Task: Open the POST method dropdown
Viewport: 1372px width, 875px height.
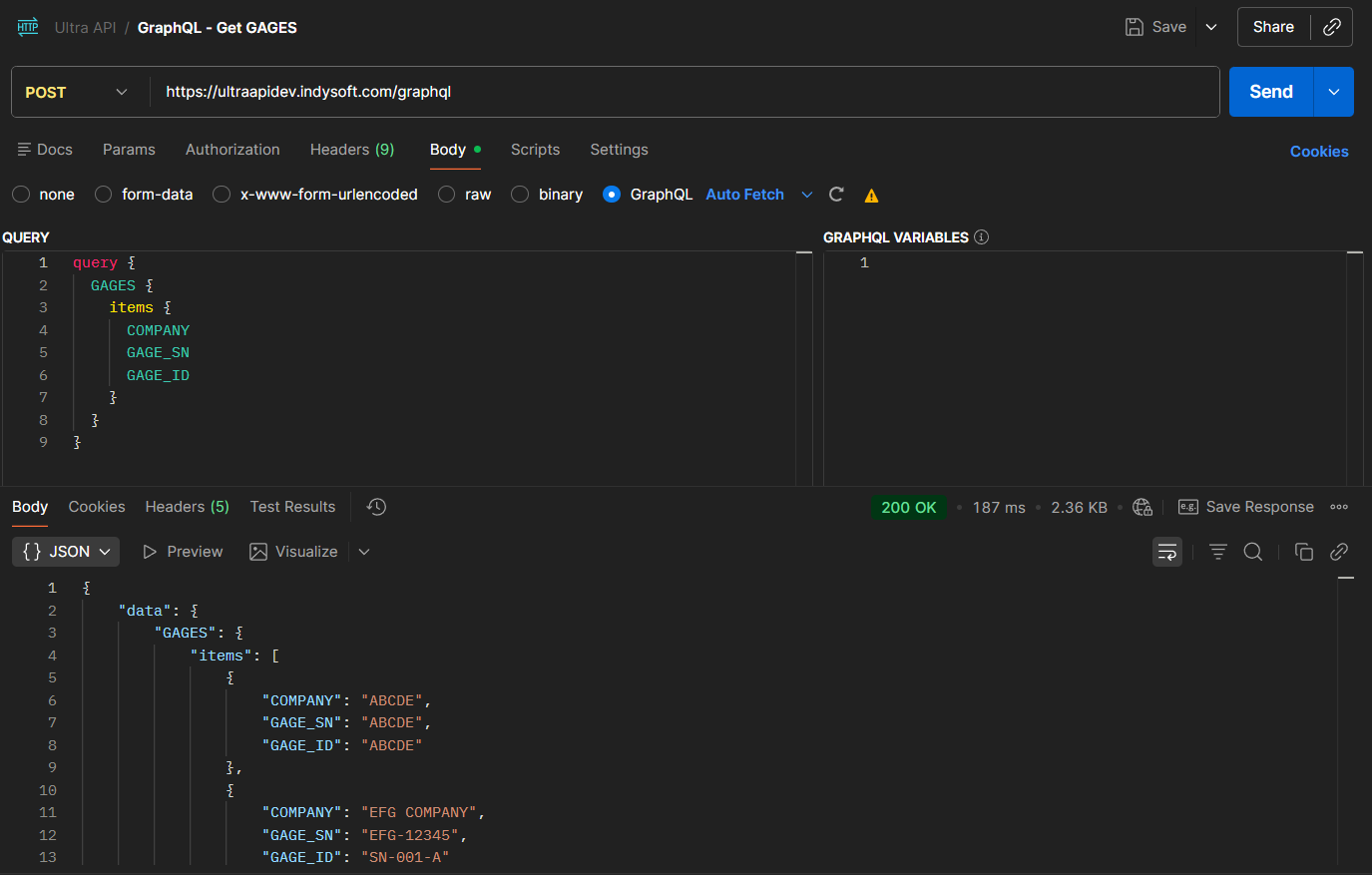Action: pyautogui.click(x=78, y=92)
